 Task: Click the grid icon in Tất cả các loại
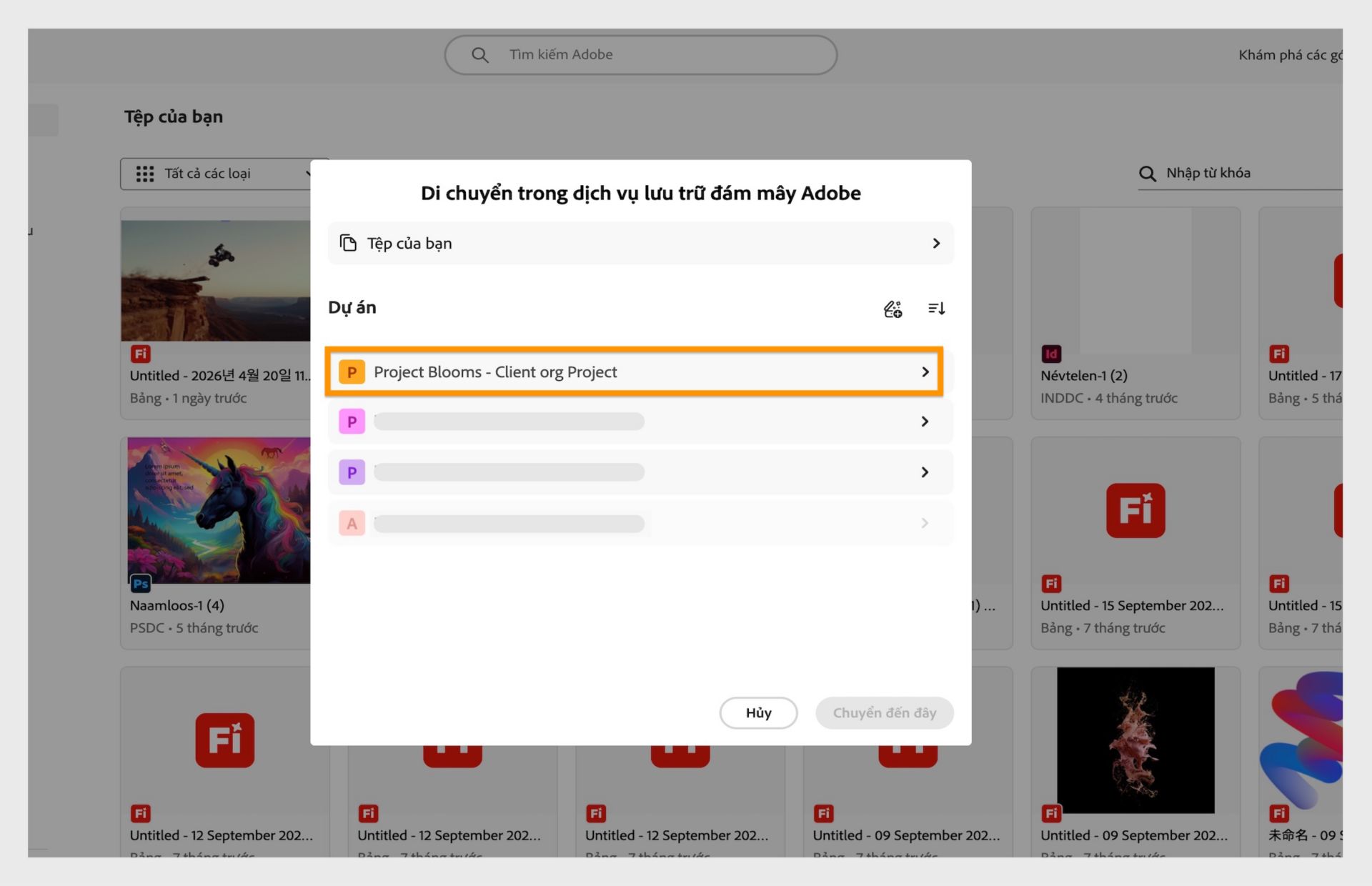point(145,174)
